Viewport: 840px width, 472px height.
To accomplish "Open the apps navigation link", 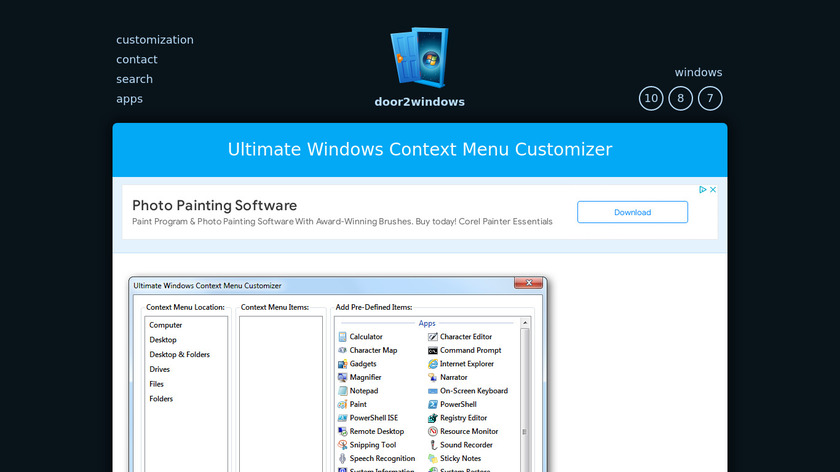I will (129, 99).
